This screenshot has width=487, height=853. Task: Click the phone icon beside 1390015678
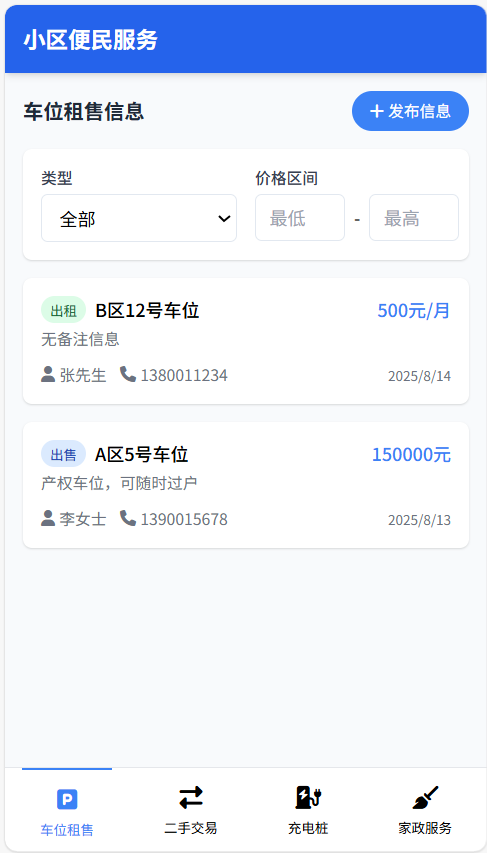click(x=128, y=518)
